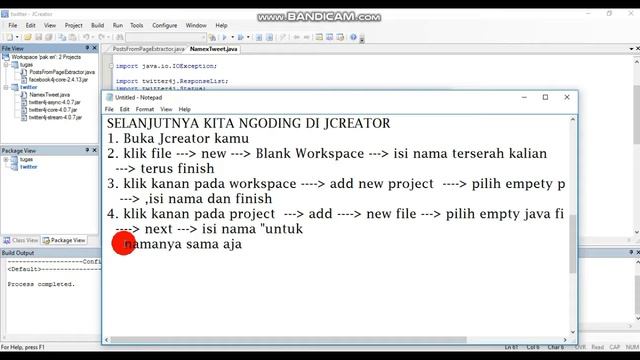This screenshot has height=360, width=640.
Task: Select twitter4j-stream-4.0.7.jar in File View
Action: pyautogui.click(x=55, y=118)
